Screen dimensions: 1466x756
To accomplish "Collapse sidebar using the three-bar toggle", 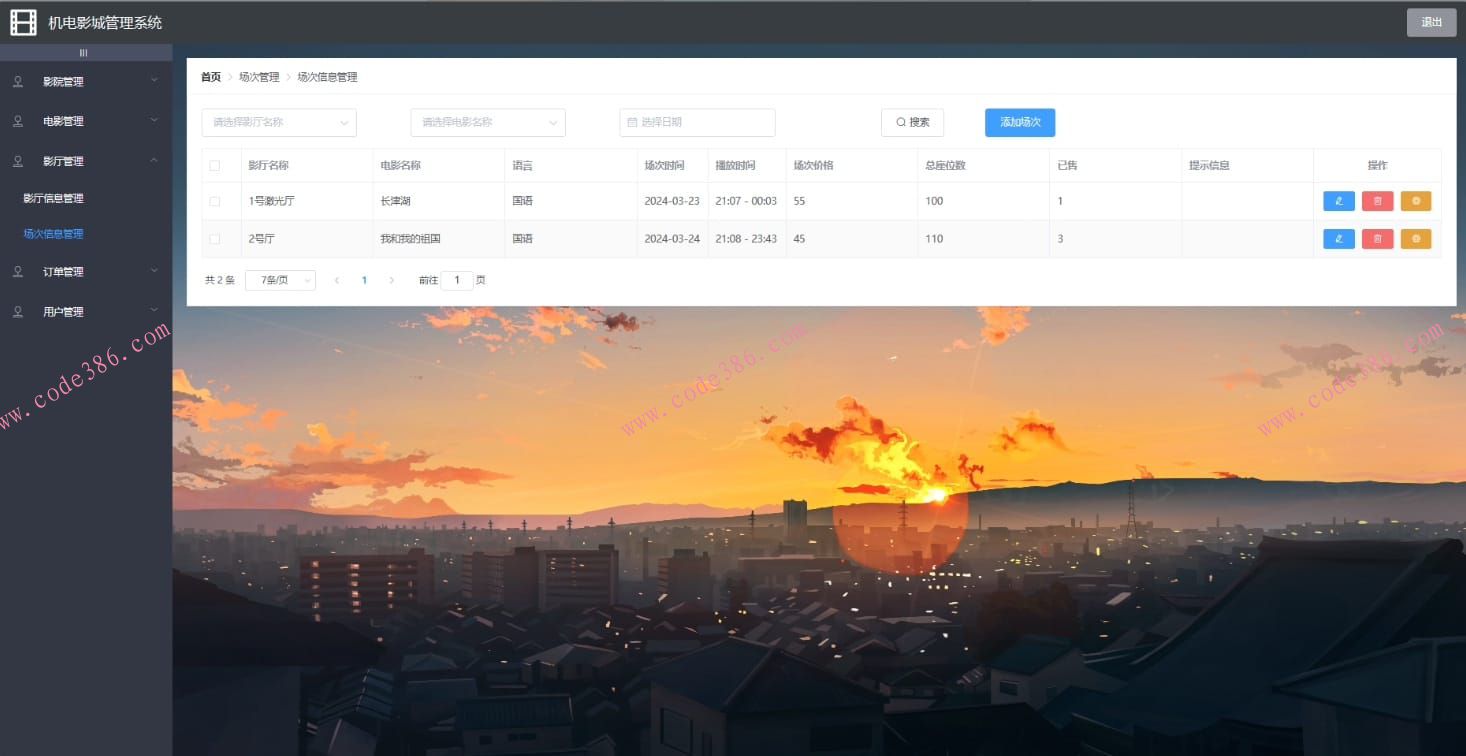I will (x=84, y=53).
